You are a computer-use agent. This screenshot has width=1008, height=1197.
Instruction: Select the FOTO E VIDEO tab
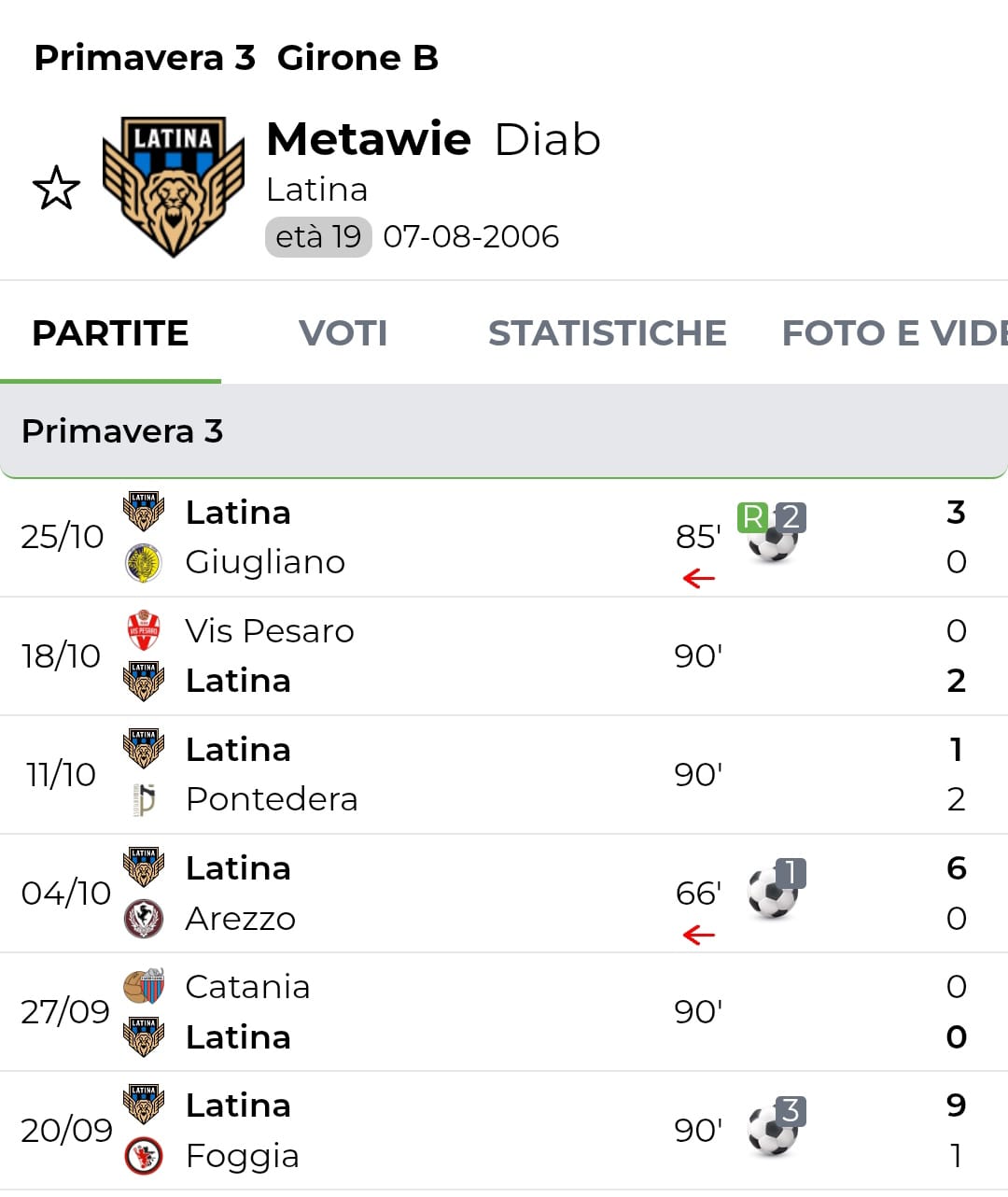[x=893, y=333]
